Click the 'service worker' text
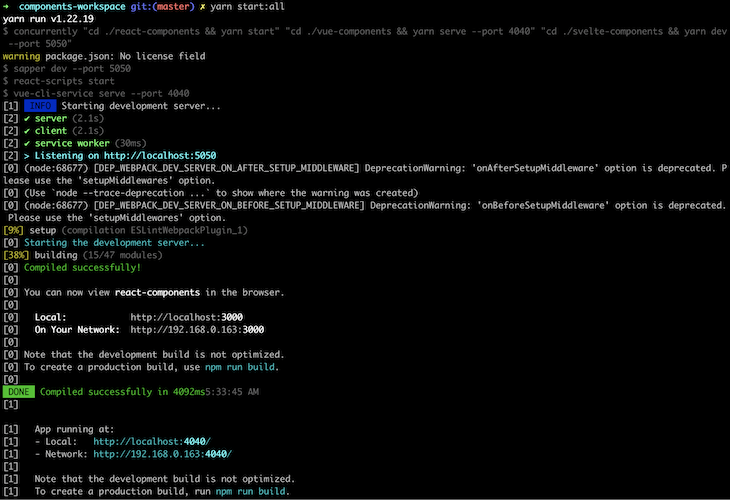 click(72, 143)
